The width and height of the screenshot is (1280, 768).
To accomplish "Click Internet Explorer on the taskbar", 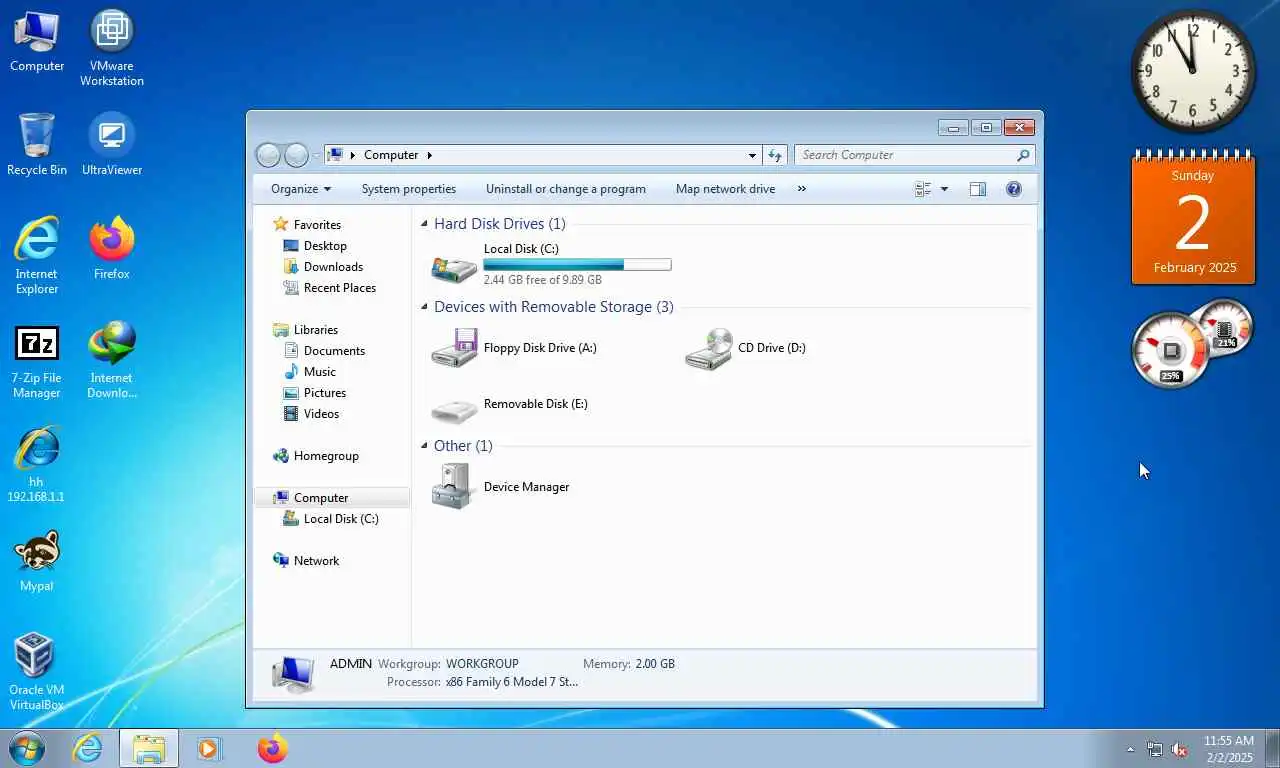I will point(87,748).
